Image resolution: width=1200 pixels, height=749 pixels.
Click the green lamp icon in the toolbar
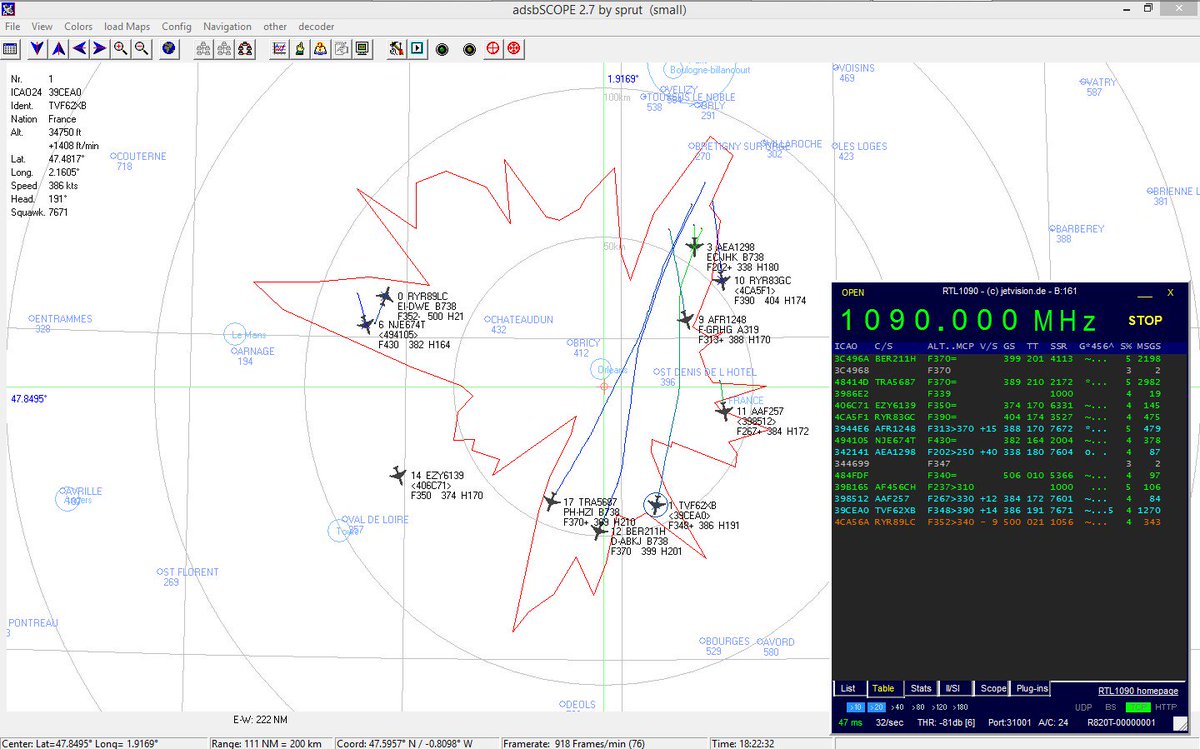pyautogui.click(x=299, y=47)
